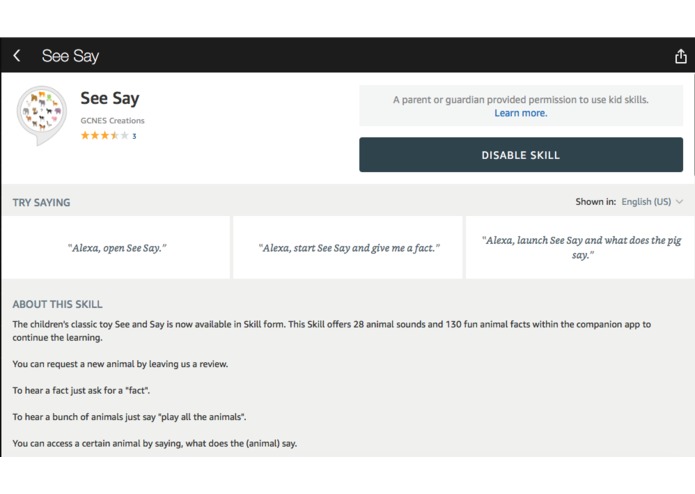This screenshot has width=695, height=494.
Task: Open the star rating reviews
Action: [105, 136]
